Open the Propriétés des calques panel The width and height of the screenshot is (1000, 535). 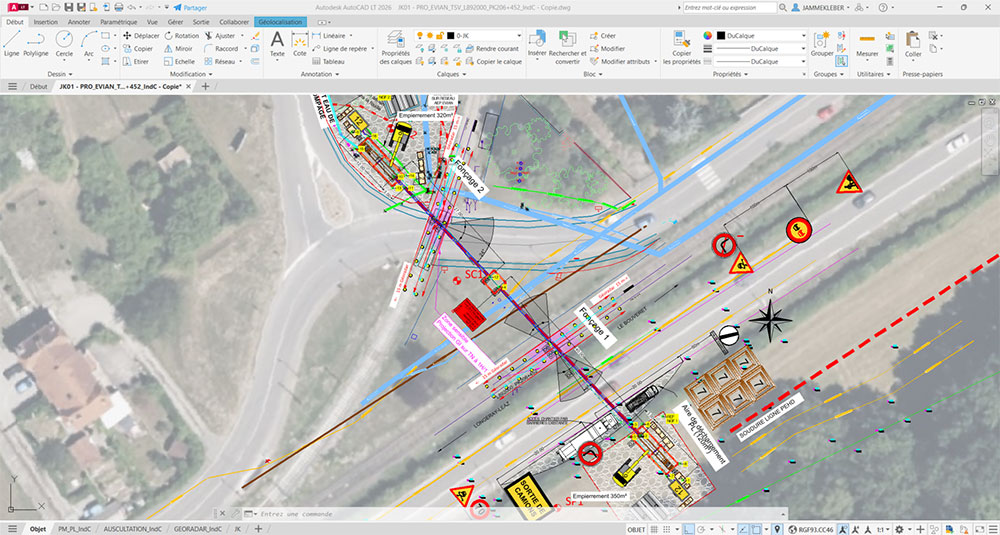396,47
